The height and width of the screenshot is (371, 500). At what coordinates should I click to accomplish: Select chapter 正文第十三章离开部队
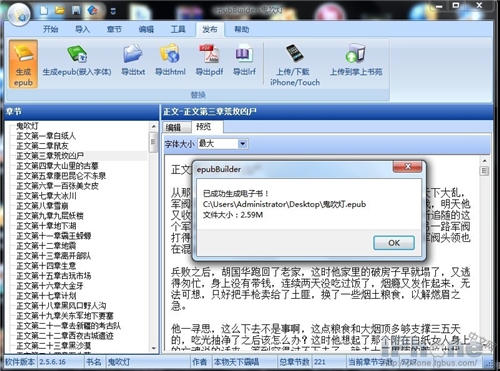point(53,256)
